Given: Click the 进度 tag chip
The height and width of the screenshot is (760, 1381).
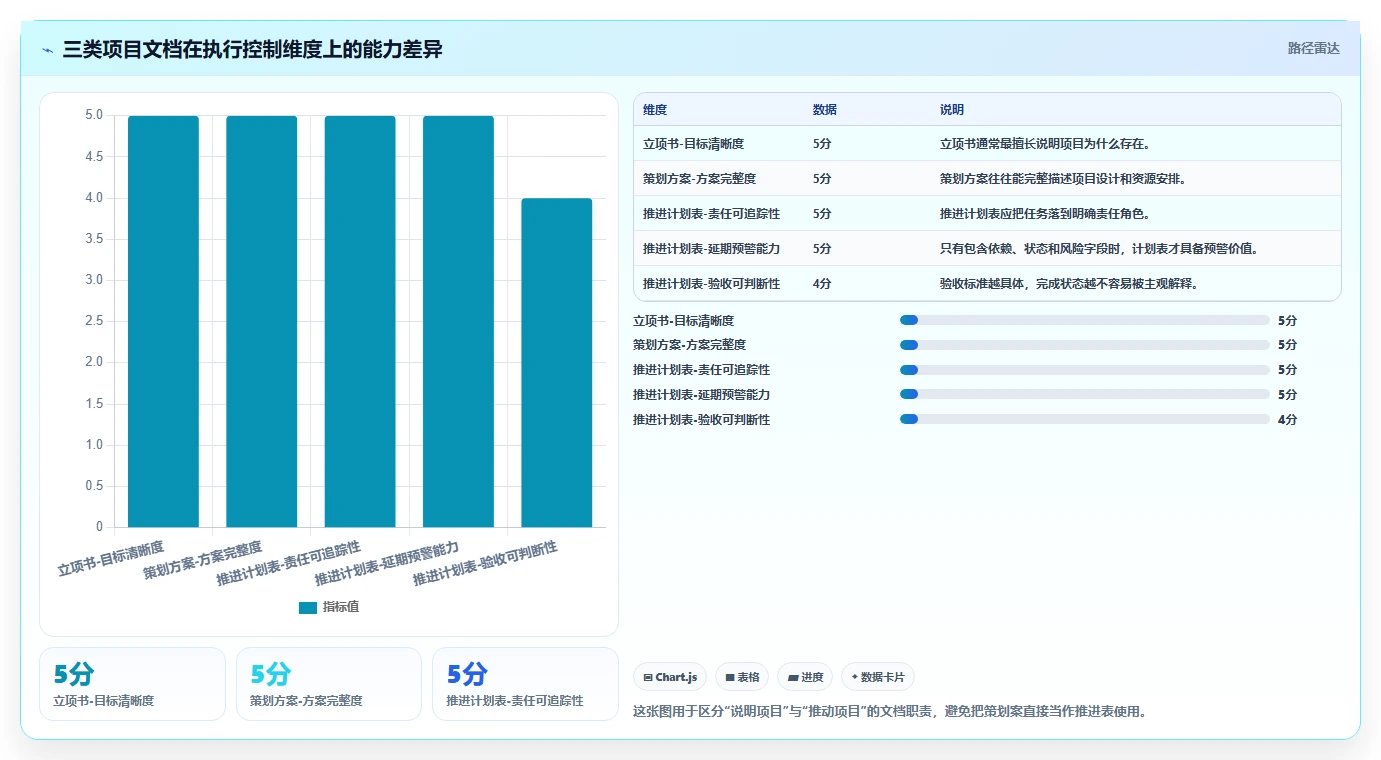Looking at the screenshot, I should 805,677.
